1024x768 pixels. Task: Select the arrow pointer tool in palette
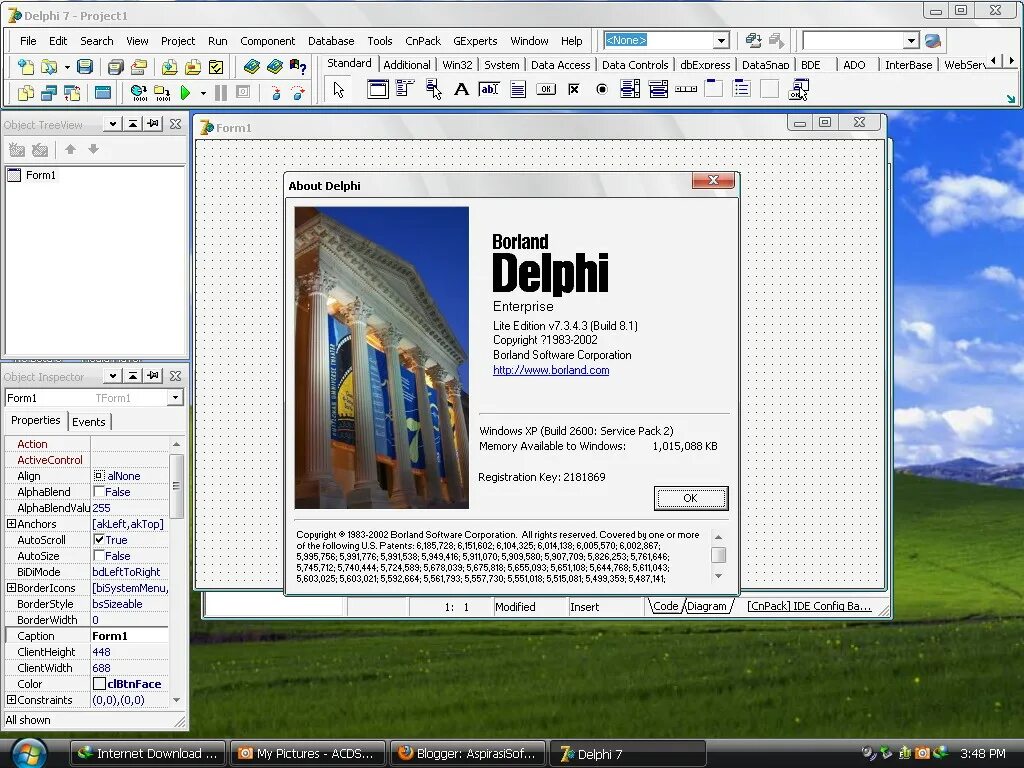[338, 89]
